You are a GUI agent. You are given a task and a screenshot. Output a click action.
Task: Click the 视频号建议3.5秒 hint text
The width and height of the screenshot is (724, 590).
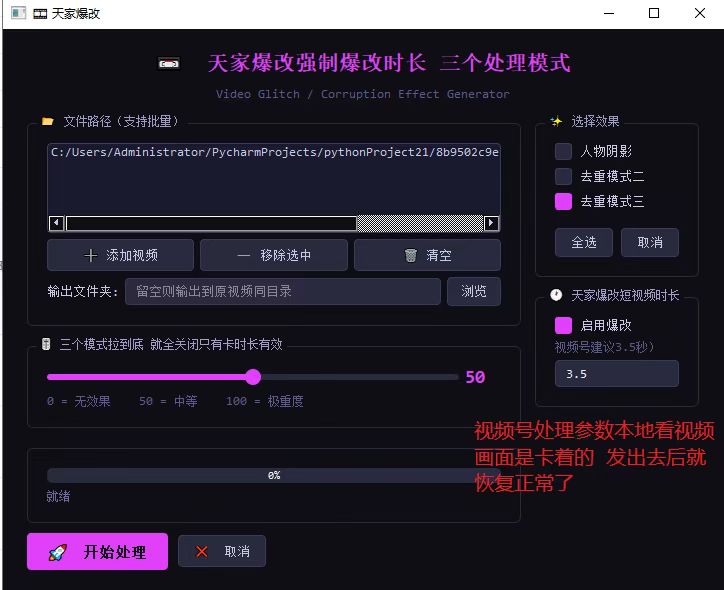(604, 347)
